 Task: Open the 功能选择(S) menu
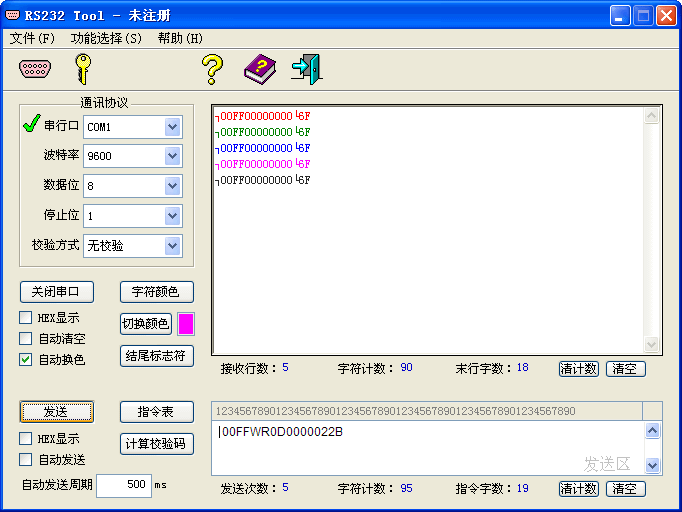point(106,39)
